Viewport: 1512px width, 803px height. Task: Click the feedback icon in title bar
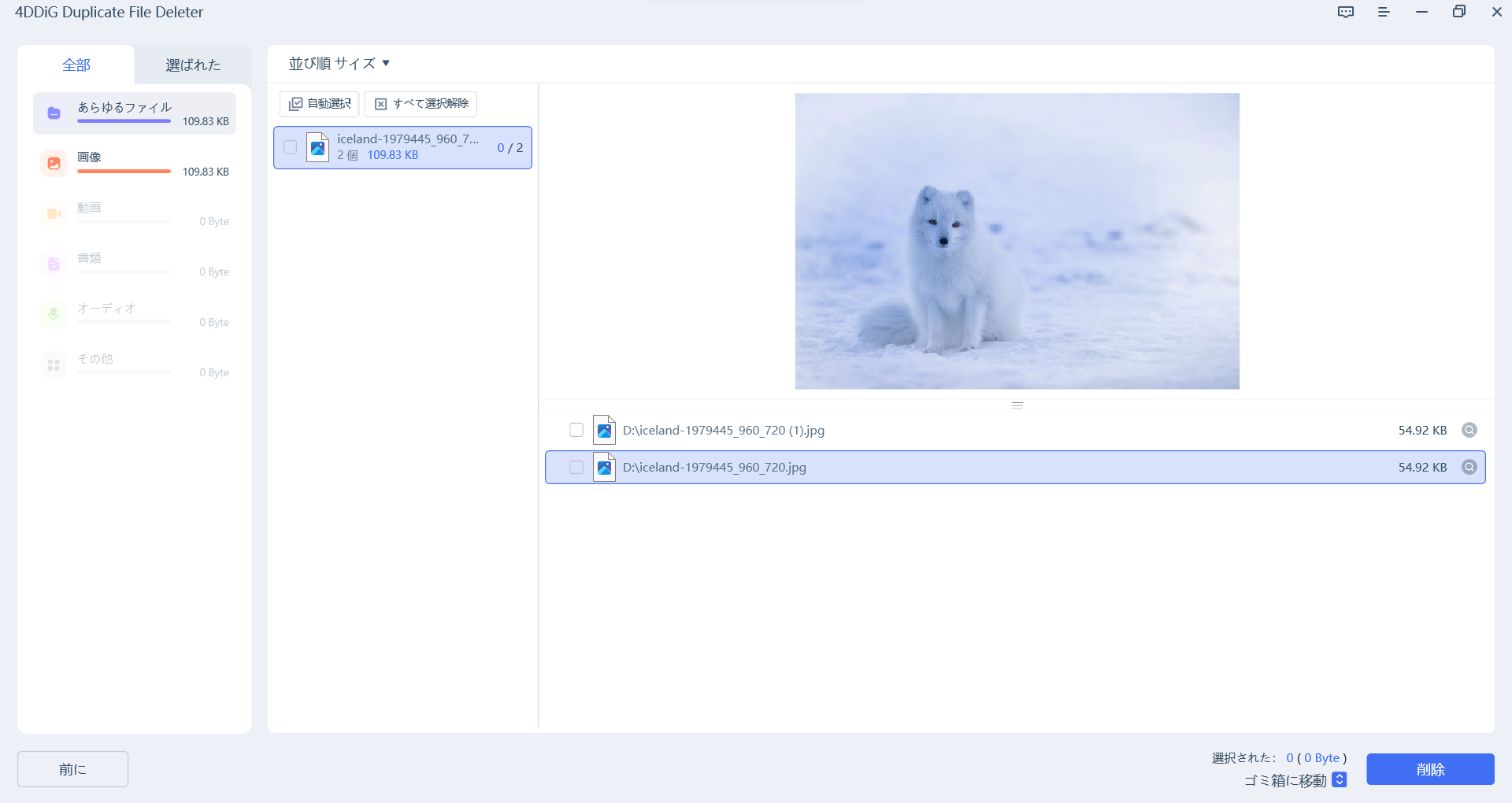tap(1346, 12)
